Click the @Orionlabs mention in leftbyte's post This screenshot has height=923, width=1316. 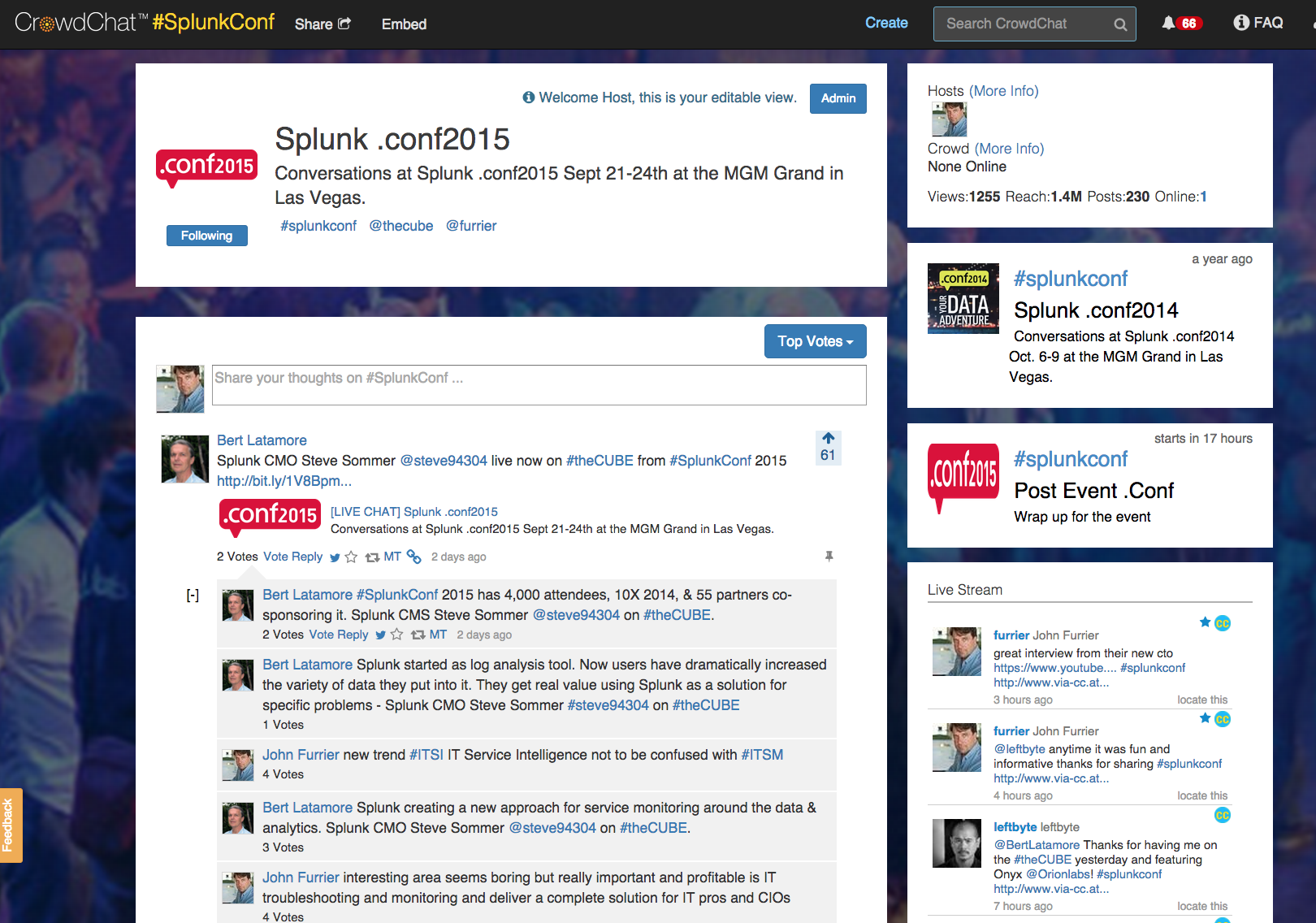[1059, 874]
